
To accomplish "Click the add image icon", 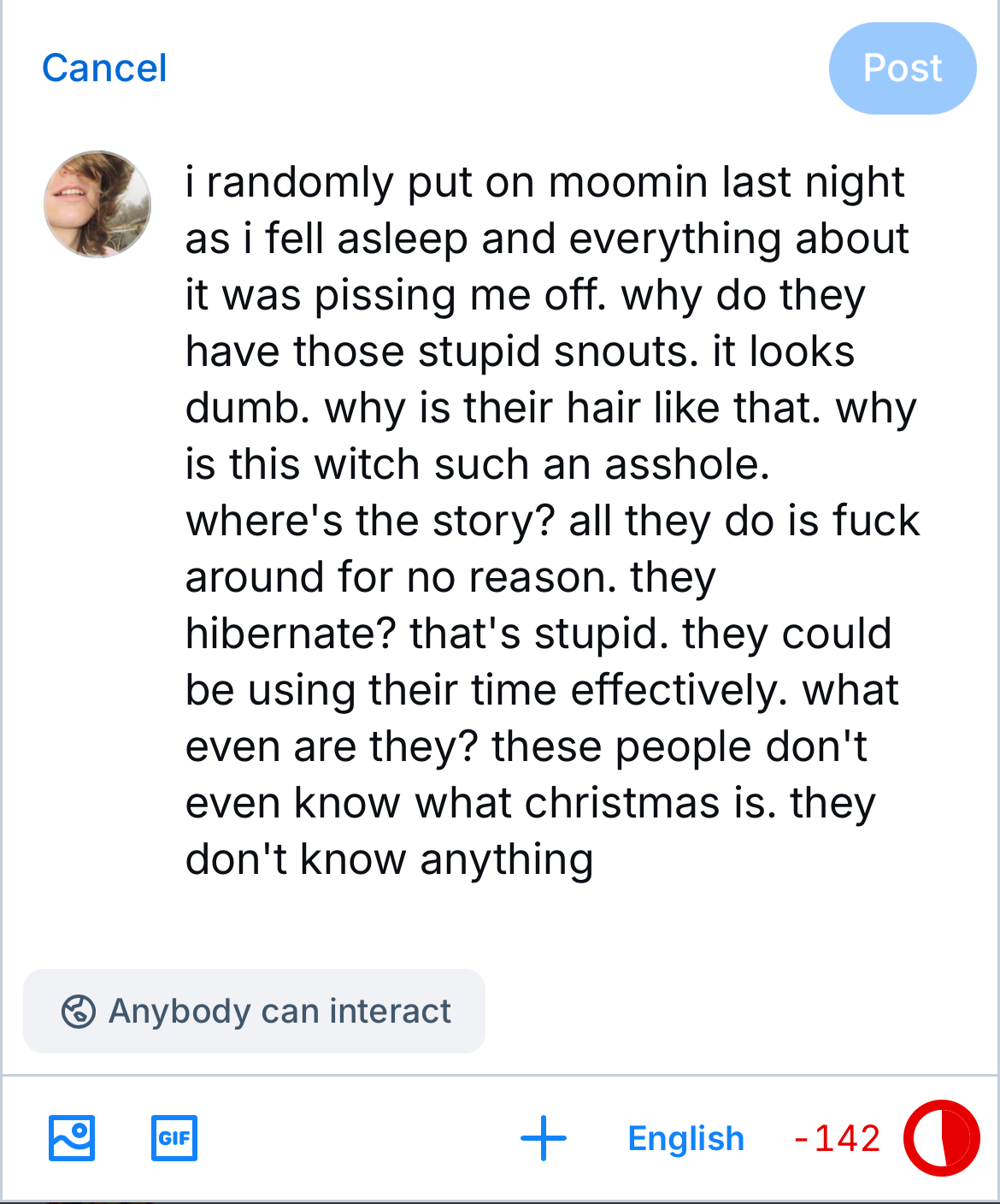I will coord(72,1138).
